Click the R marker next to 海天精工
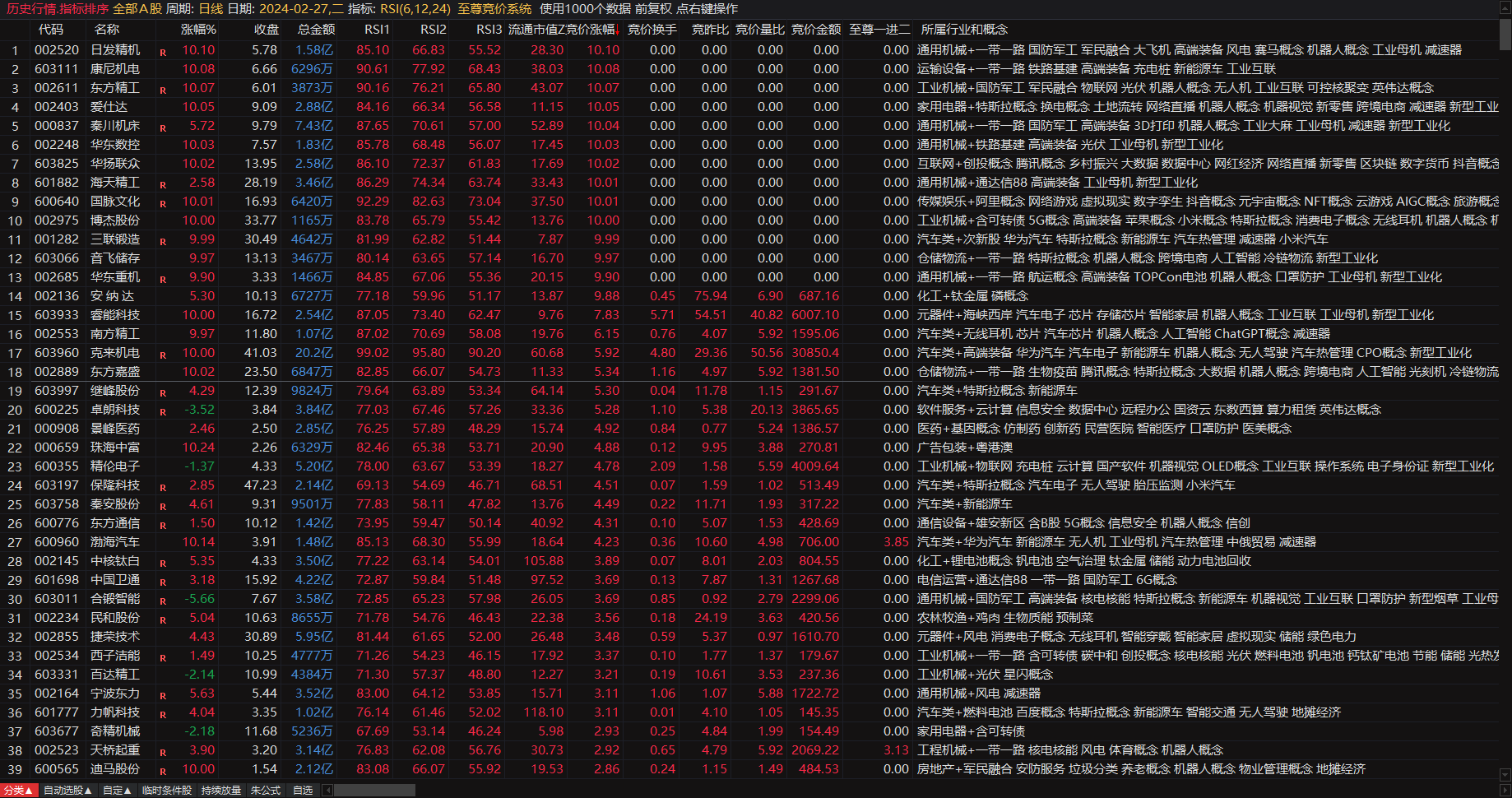Image resolution: width=1512 pixels, height=798 pixels. point(163,185)
